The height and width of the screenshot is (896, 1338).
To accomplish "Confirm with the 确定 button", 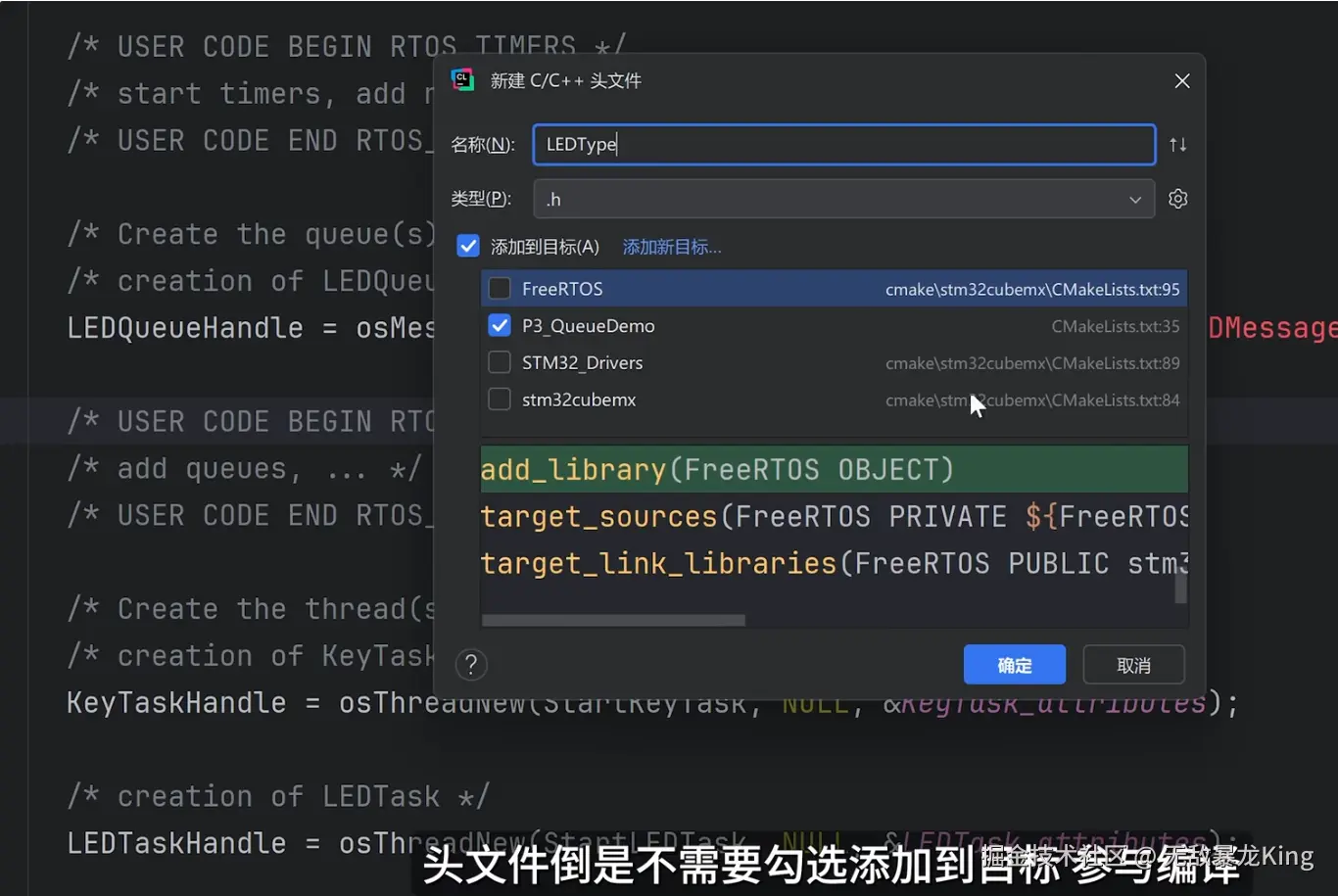I will pyautogui.click(x=1014, y=665).
